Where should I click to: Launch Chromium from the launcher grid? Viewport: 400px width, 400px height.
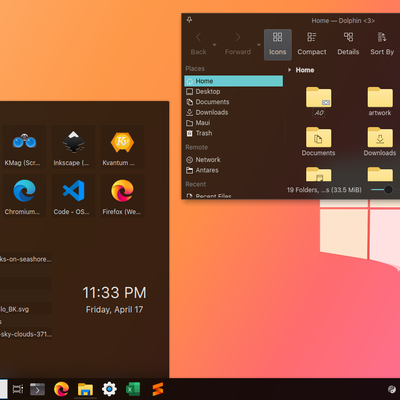[x=24, y=196]
